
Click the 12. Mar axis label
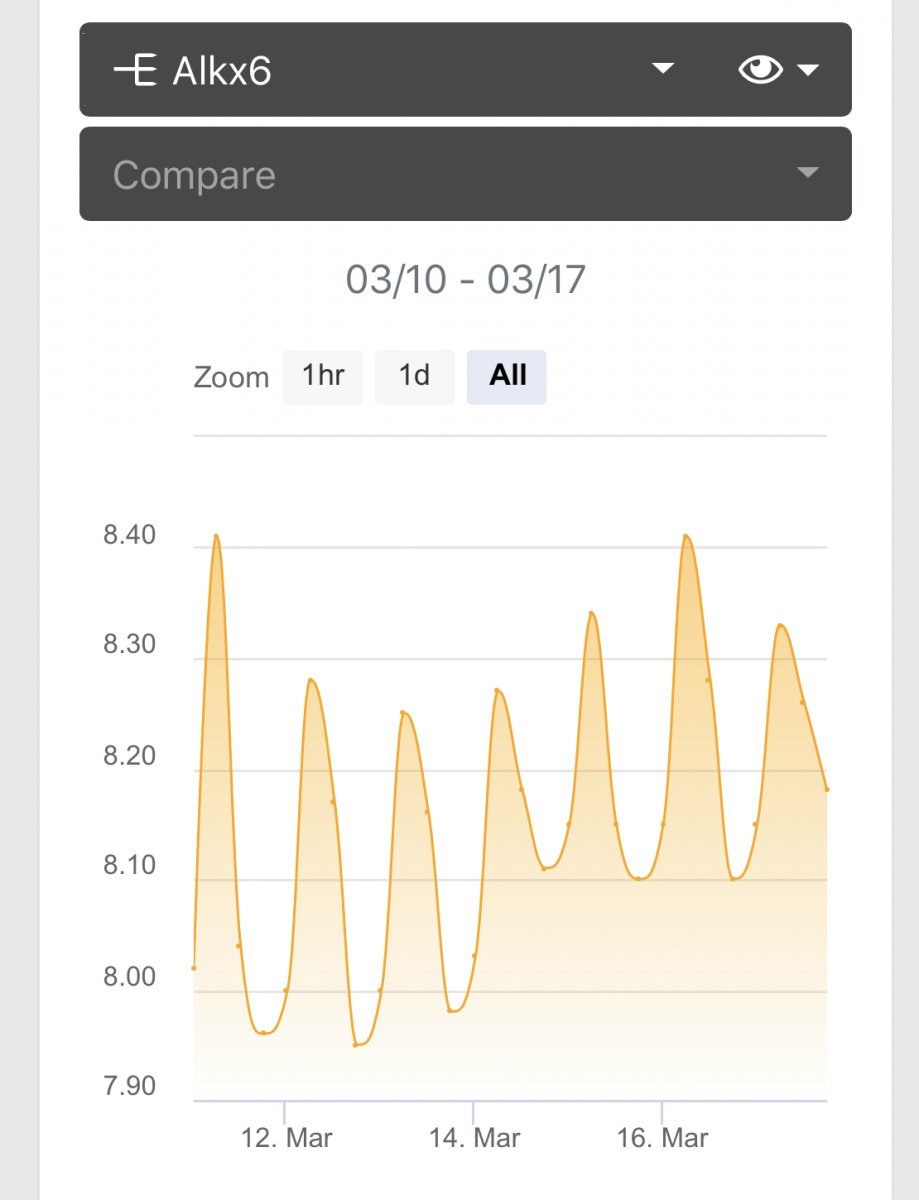287,1138
